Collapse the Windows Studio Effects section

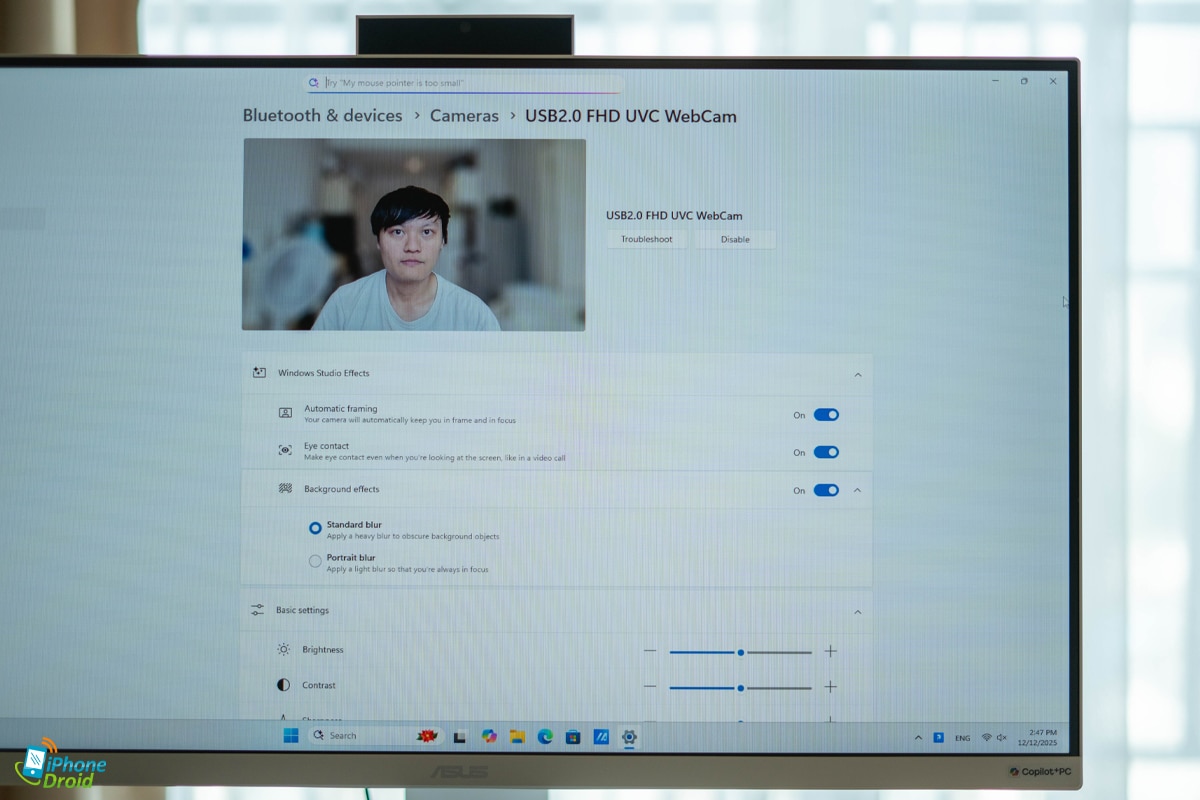pos(857,374)
